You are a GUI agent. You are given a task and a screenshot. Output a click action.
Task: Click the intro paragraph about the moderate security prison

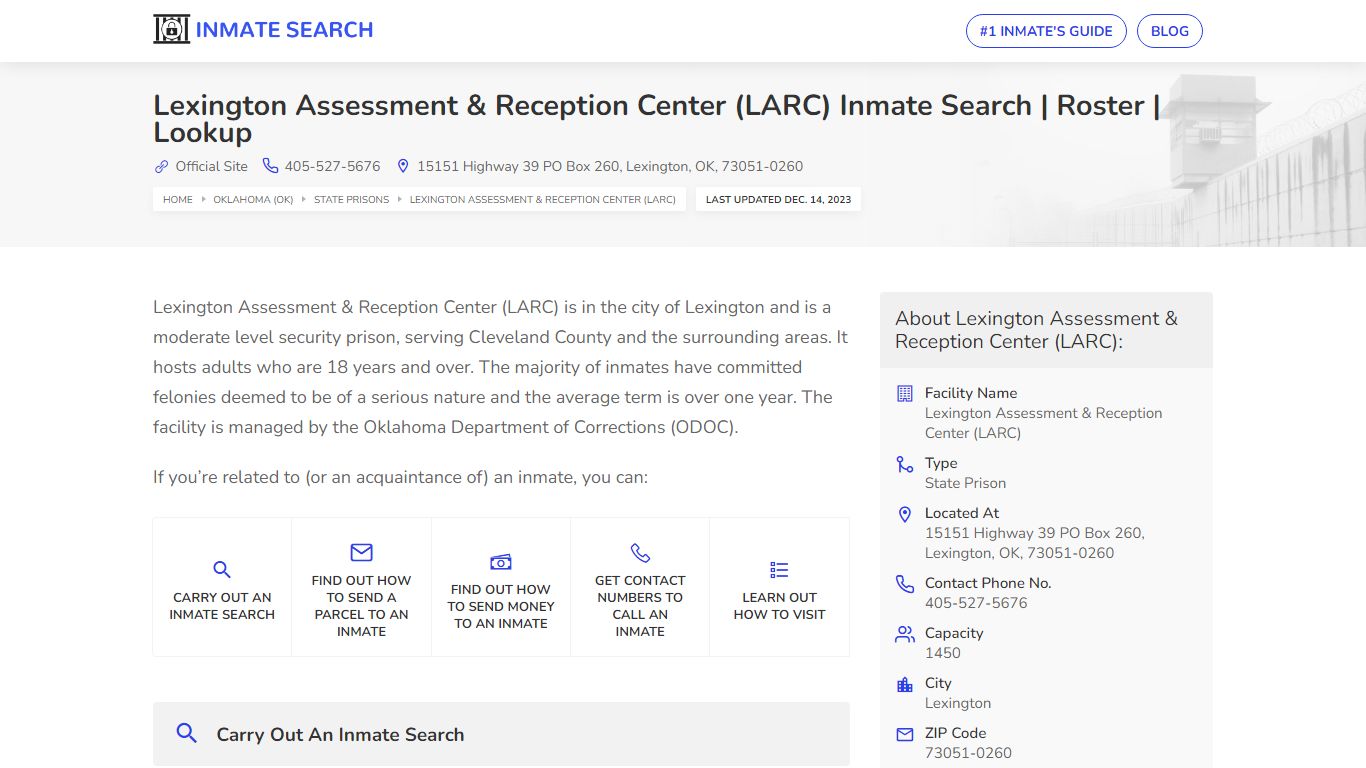[500, 367]
